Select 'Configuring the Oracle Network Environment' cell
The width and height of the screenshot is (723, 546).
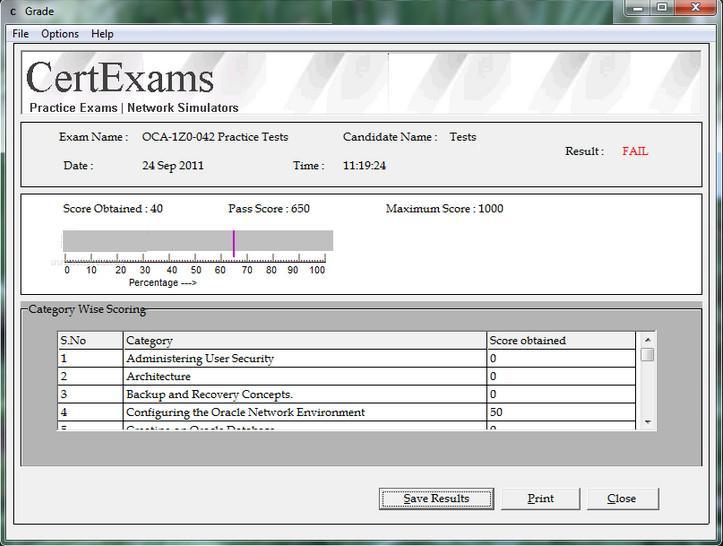(305, 412)
